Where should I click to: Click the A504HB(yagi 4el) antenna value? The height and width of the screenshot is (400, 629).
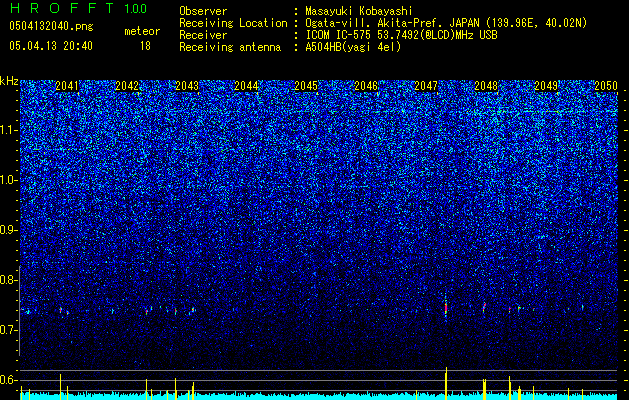coord(353,47)
